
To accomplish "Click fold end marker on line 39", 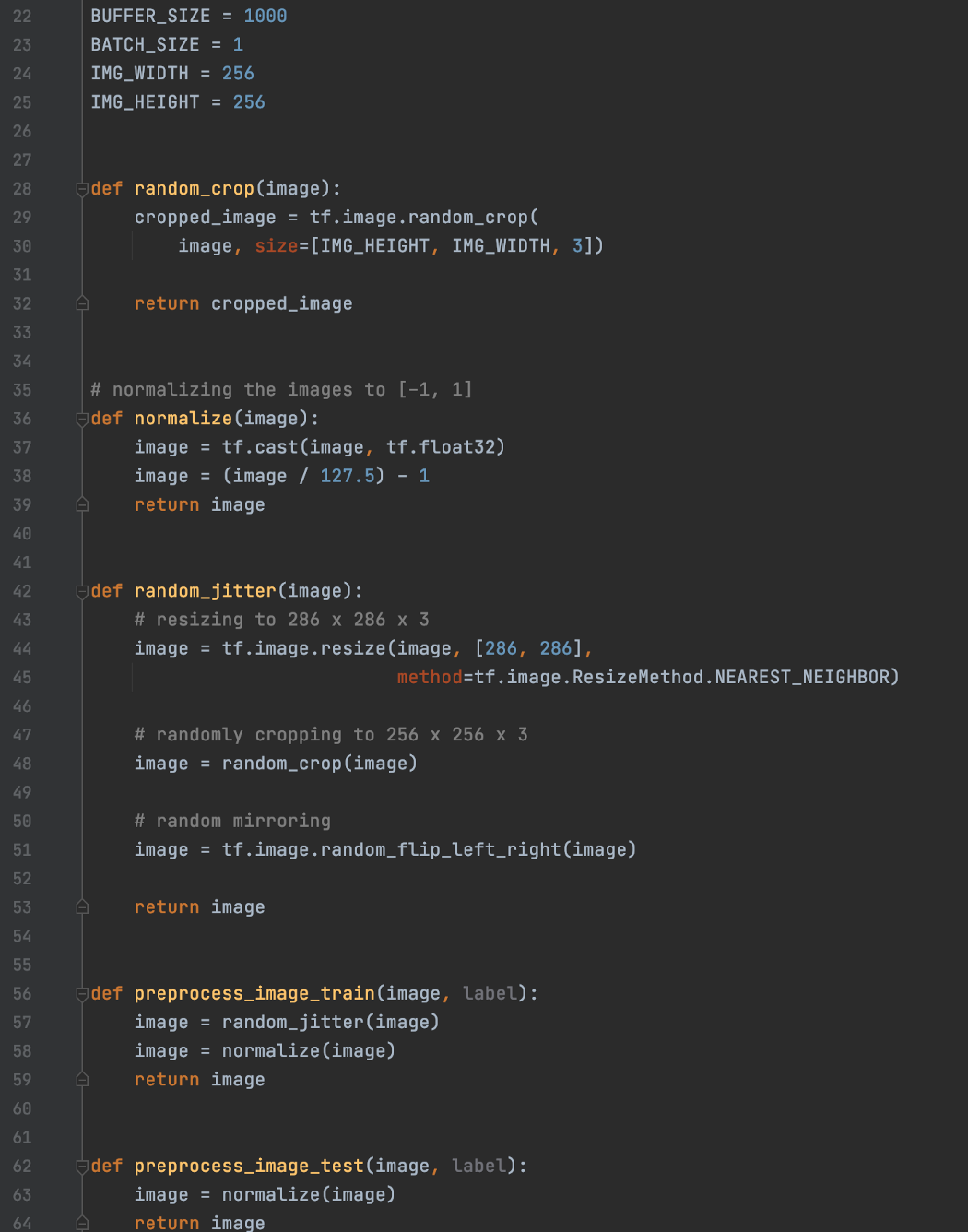I will click(x=82, y=504).
